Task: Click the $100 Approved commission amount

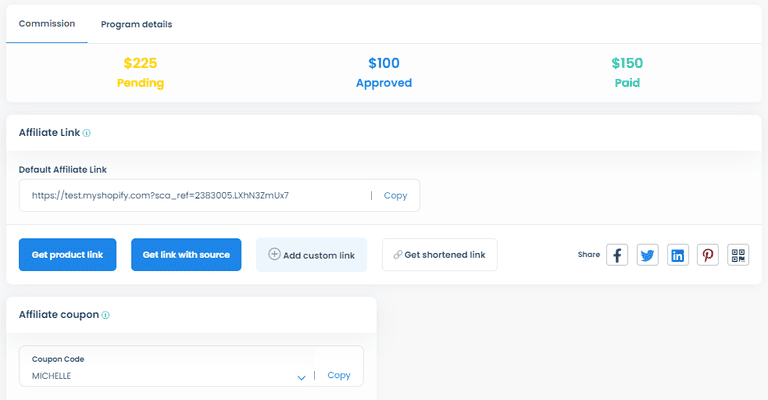Action: pyautogui.click(x=384, y=63)
